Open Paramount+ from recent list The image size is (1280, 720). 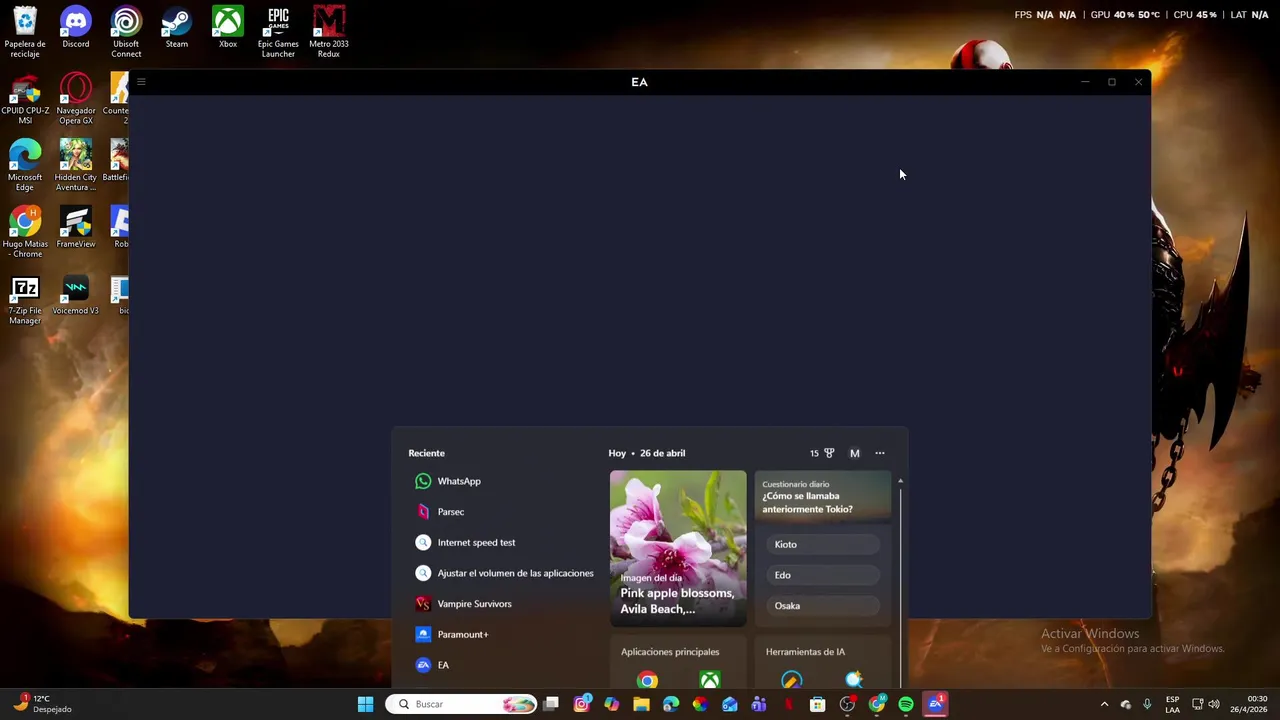(452, 634)
